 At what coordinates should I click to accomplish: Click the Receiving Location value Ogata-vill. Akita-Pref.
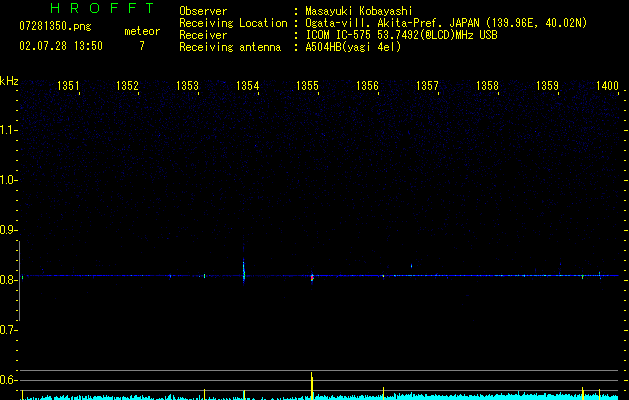(392, 23)
